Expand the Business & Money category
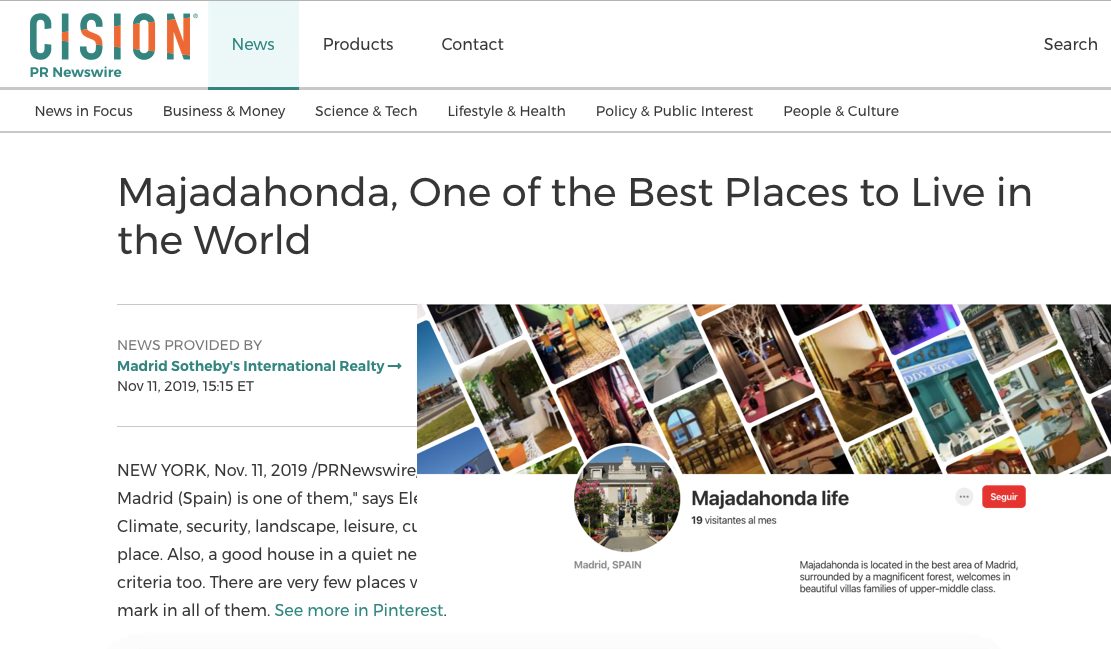Image resolution: width=1111 pixels, height=649 pixels. pyautogui.click(x=224, y=111)
